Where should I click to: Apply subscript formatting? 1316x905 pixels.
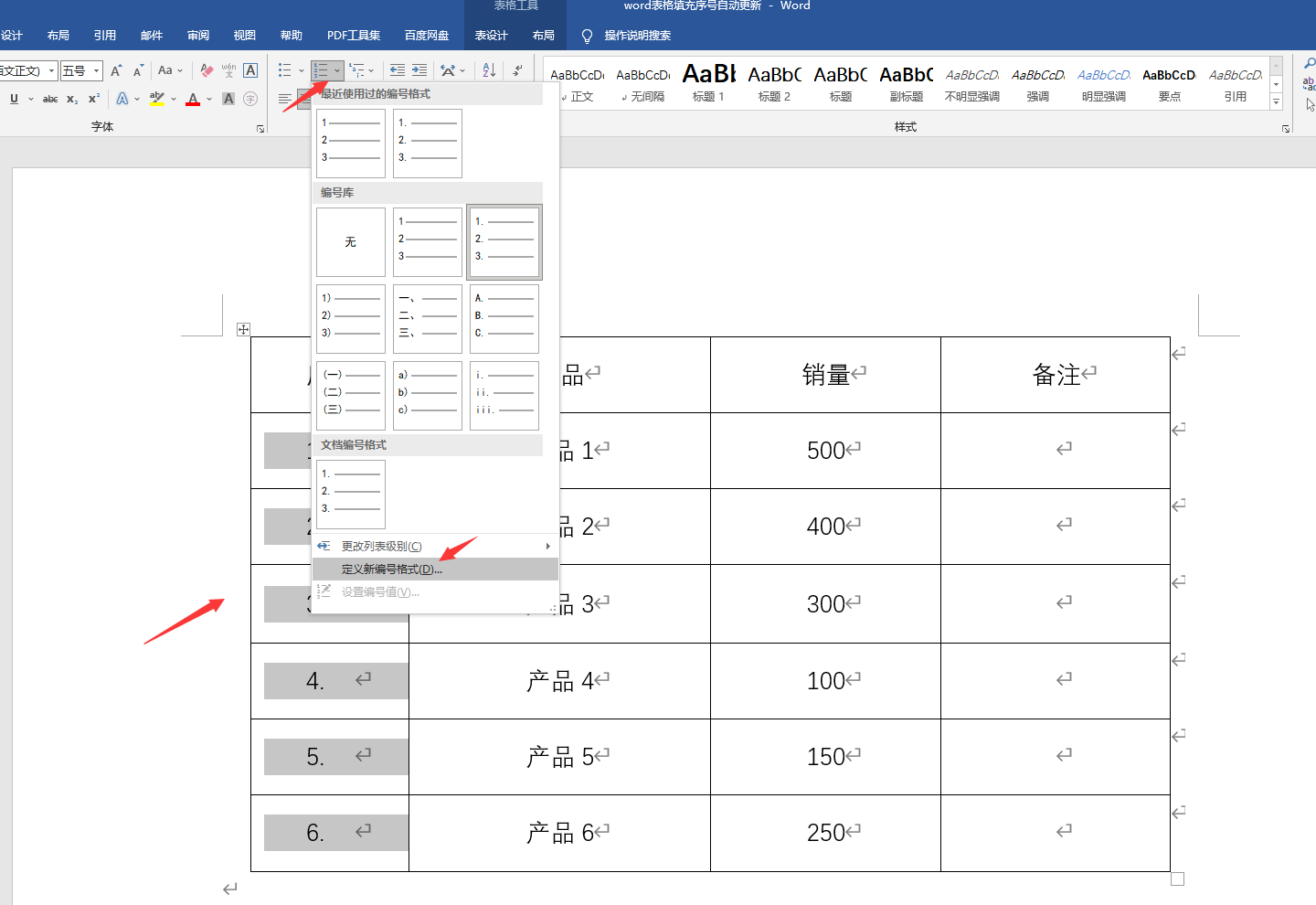72,99
